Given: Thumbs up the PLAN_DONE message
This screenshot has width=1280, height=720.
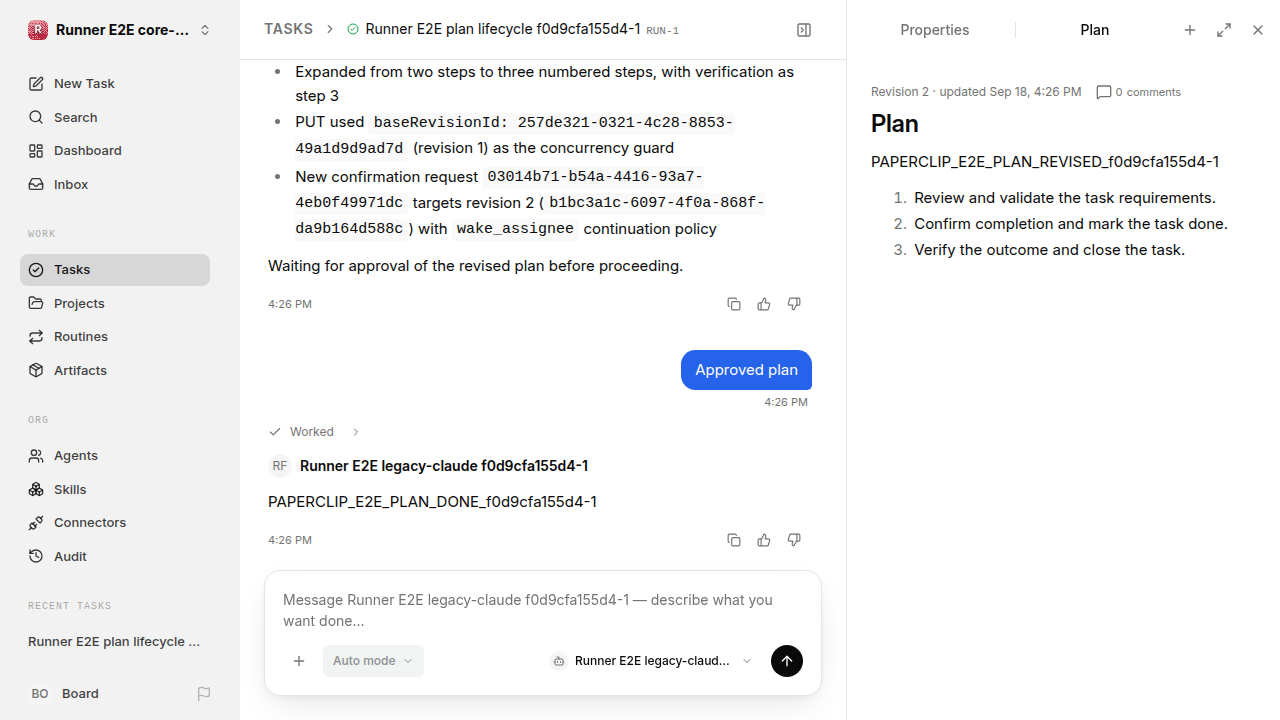Looking at the screenshot, I should (x=764, y=540).
